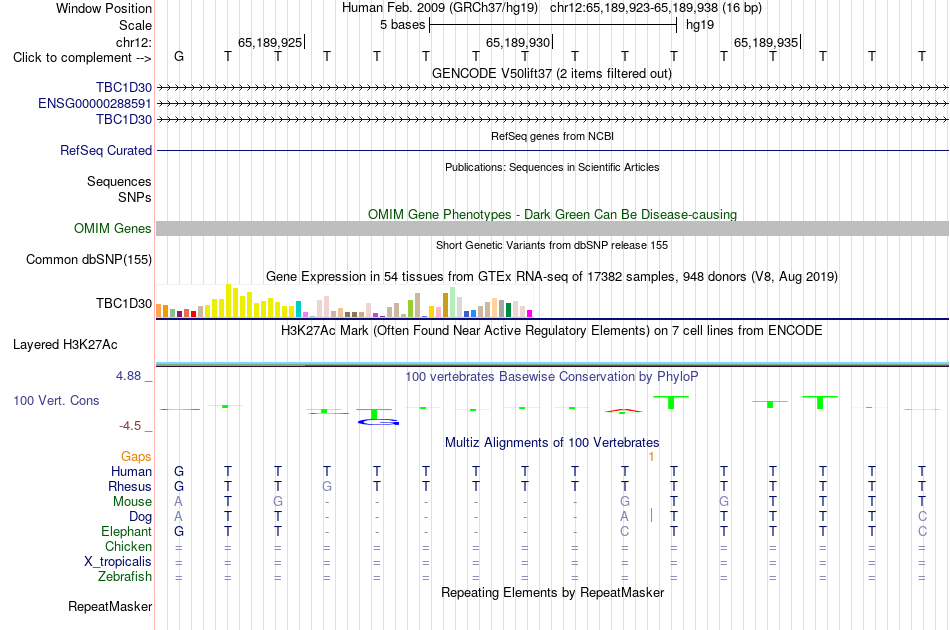Click the RefSeq Curated label

[x=106, y=150]
